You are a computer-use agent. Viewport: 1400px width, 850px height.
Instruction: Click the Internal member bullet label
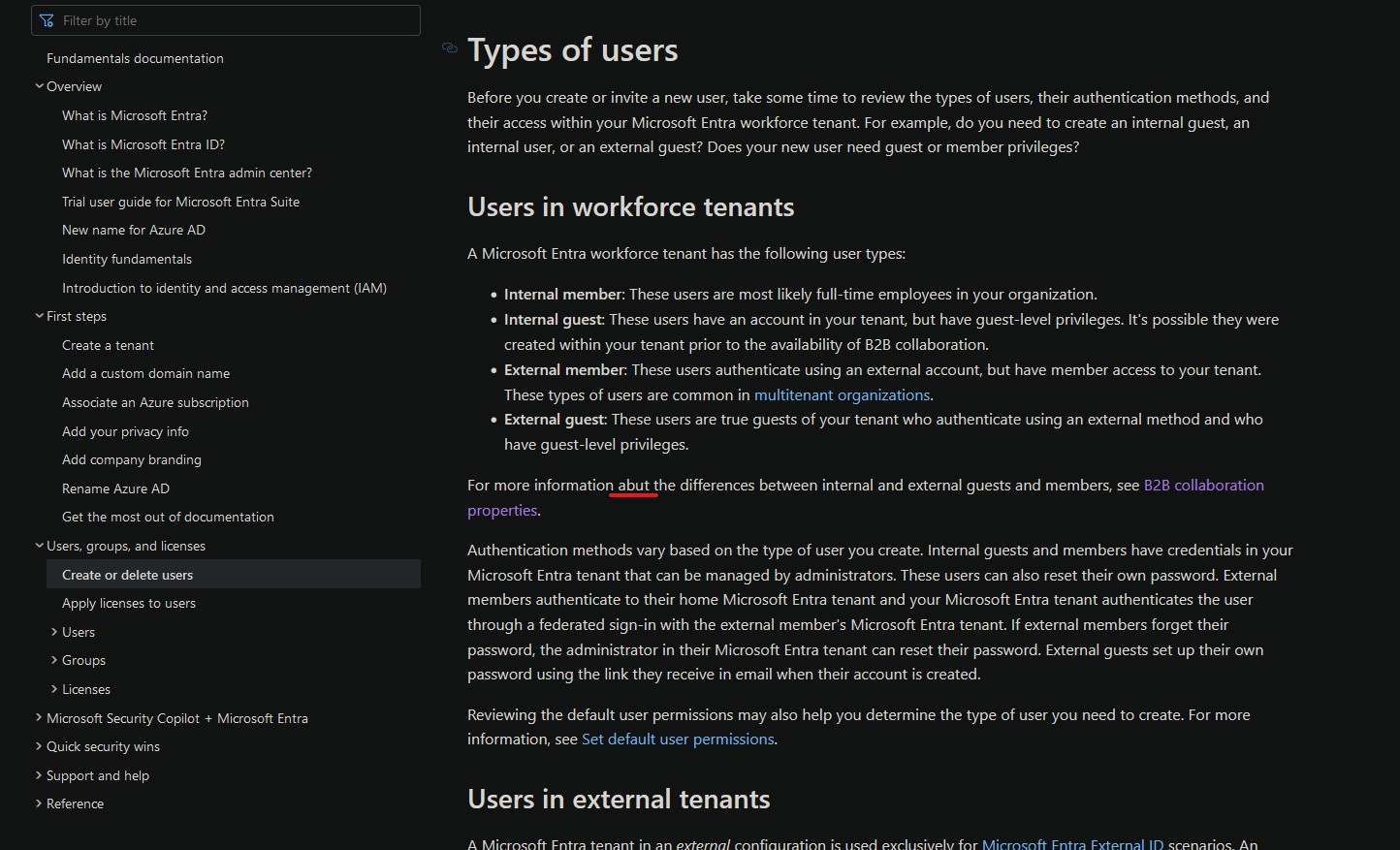click(563, 295)
